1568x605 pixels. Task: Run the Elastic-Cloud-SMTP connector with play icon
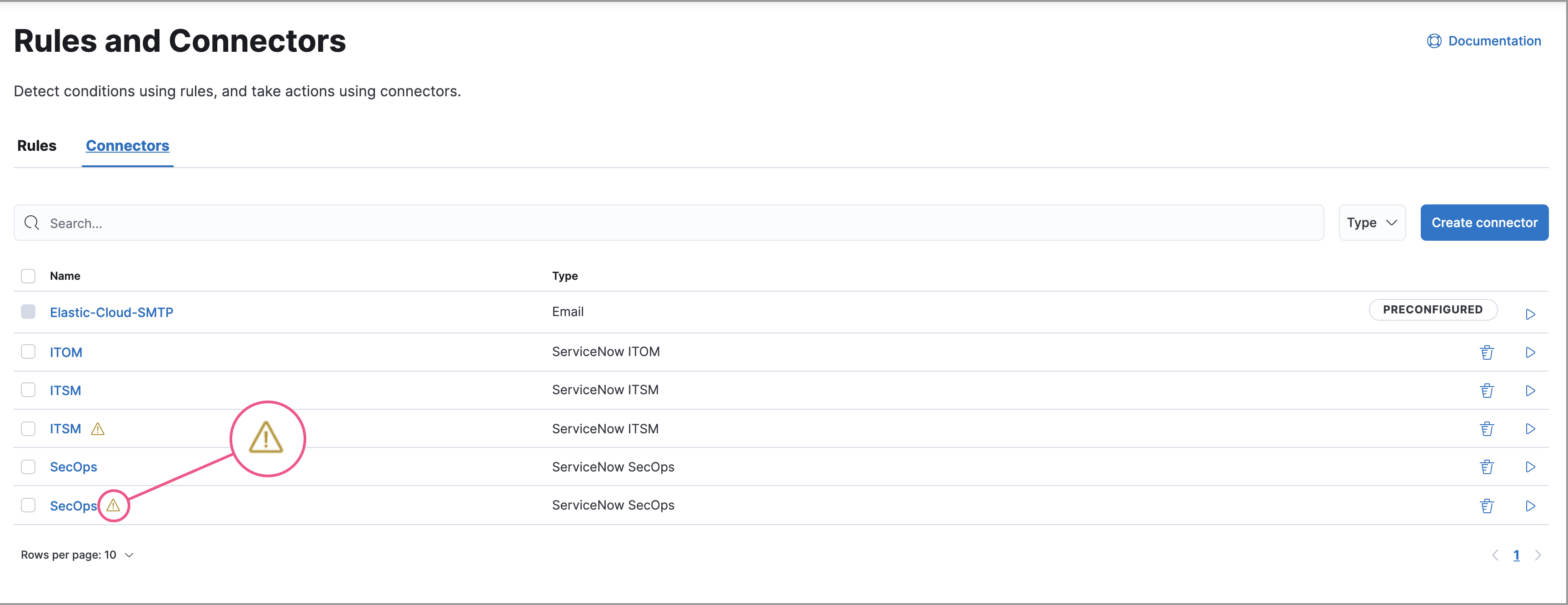[x=1530, y=314]
